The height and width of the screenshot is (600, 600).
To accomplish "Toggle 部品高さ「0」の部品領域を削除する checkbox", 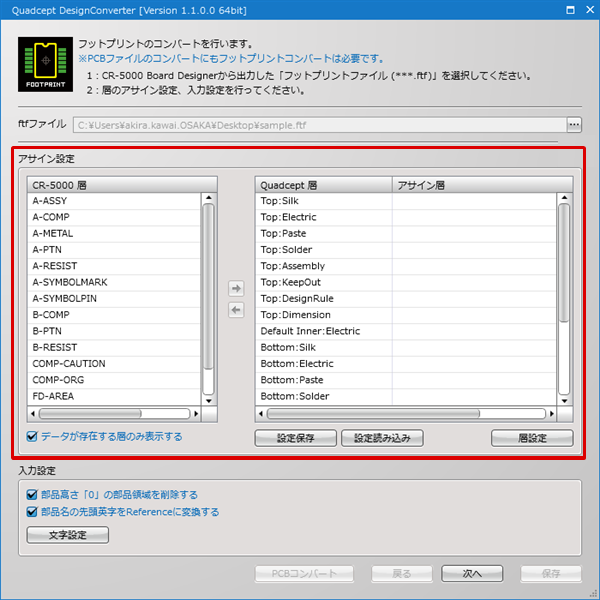I will coord(32,495).
